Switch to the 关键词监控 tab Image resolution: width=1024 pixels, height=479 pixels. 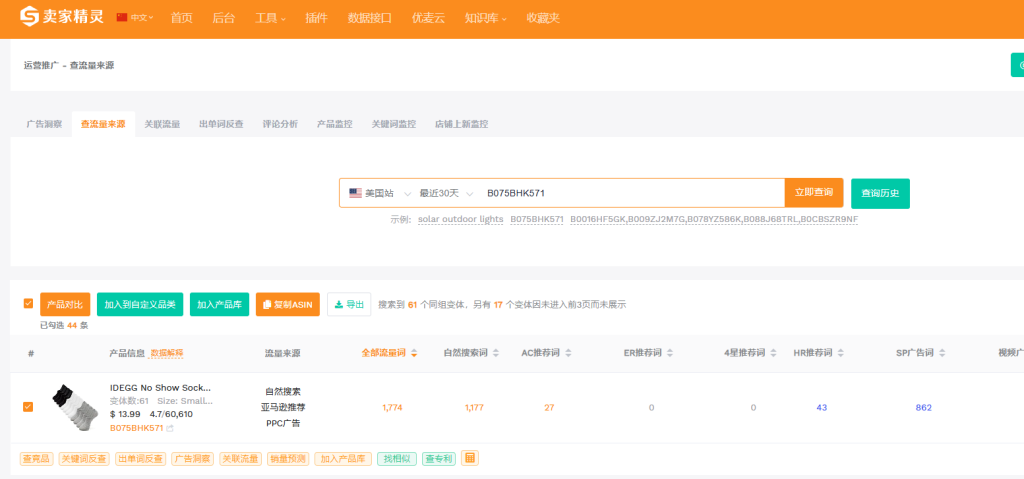point(393,124)
